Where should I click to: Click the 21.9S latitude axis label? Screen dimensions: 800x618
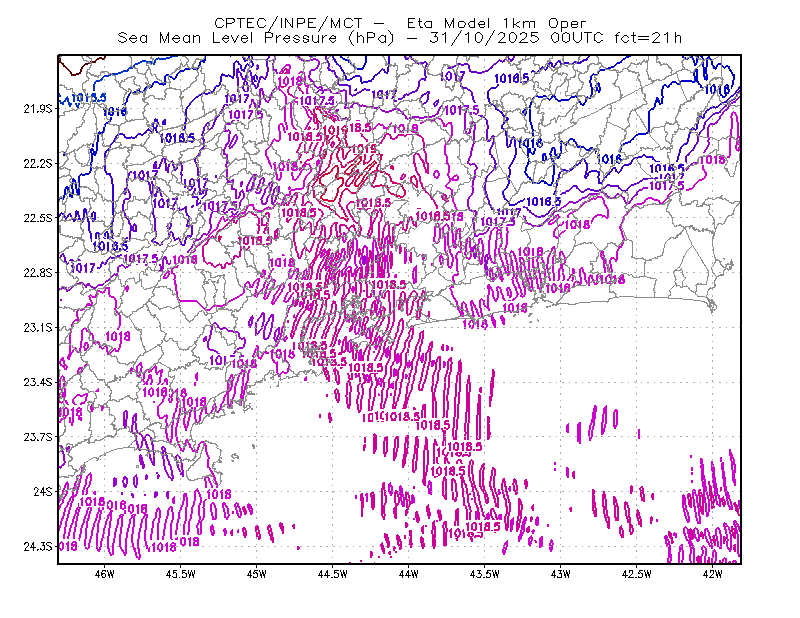click(38, 109)
